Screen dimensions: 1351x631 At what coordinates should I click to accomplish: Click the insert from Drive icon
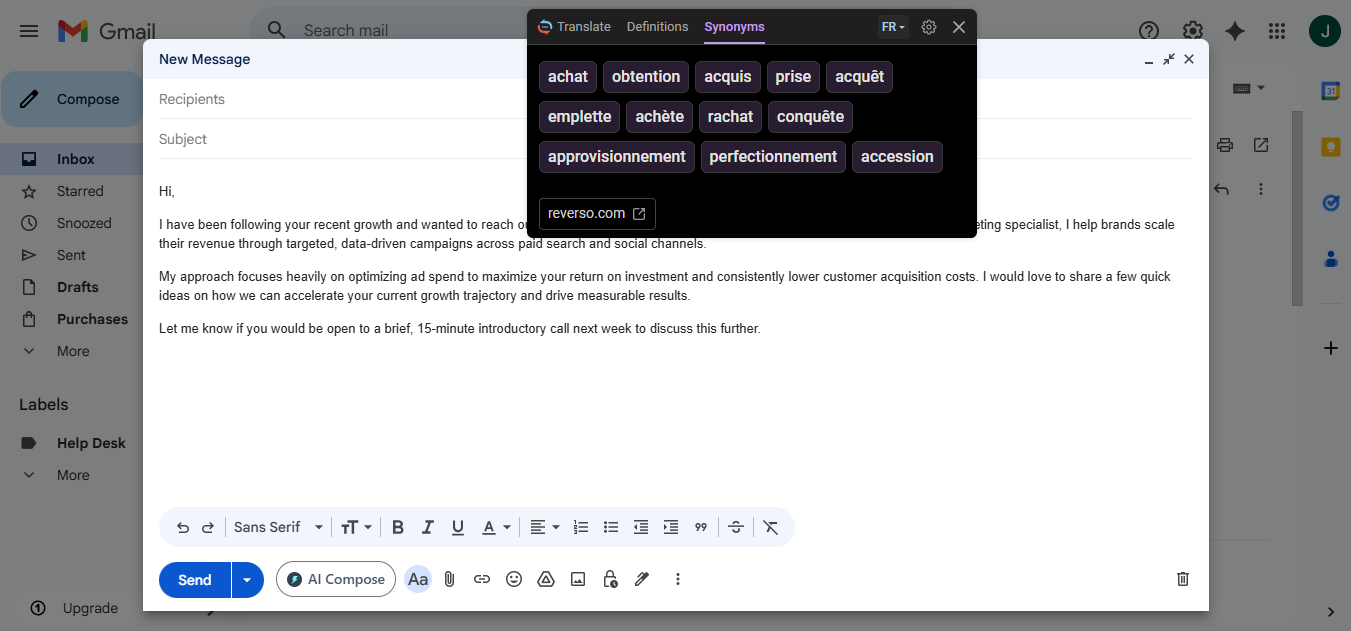[x=546, y=579]
